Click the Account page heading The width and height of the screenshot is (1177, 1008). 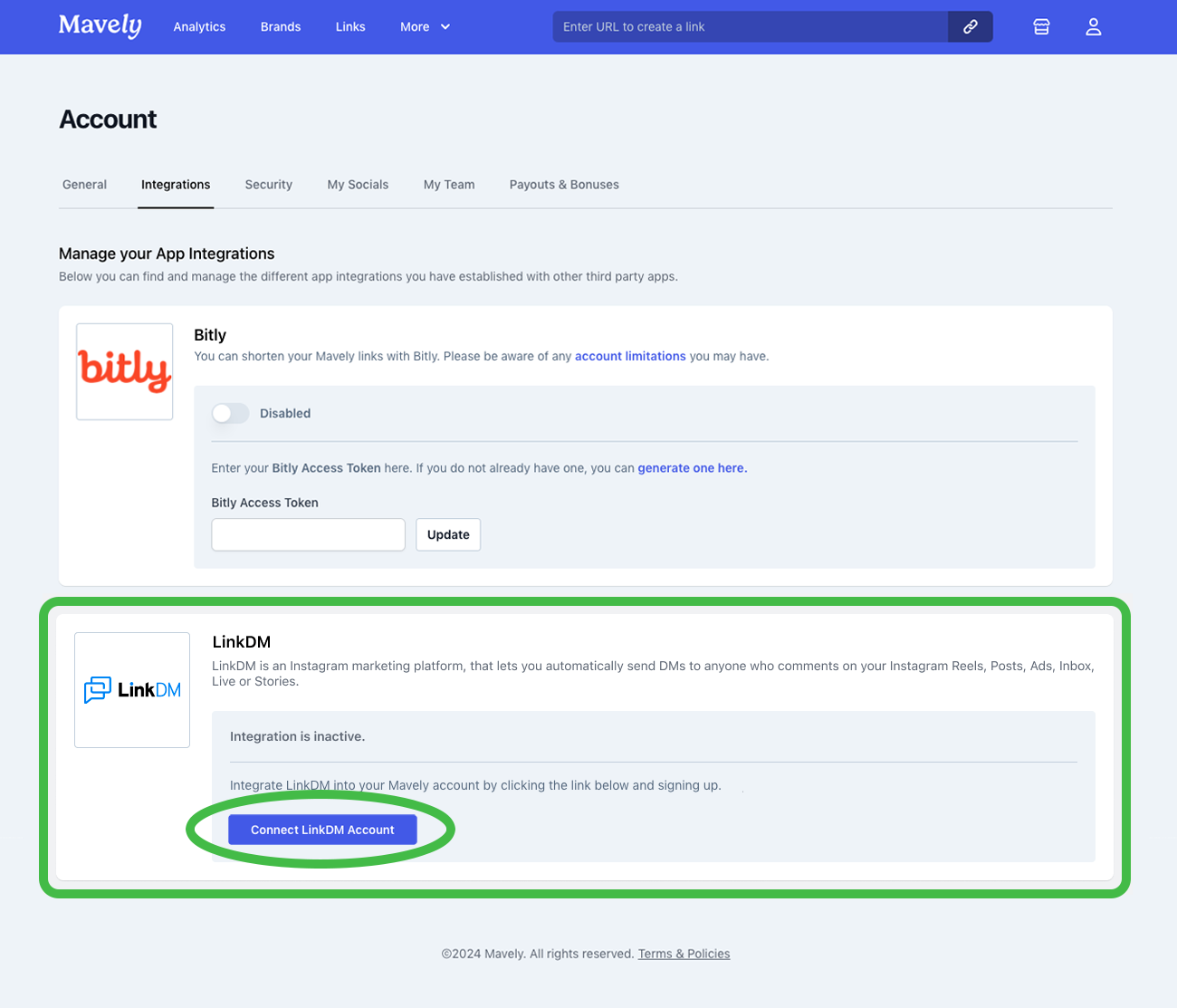[x=108, y=120]
